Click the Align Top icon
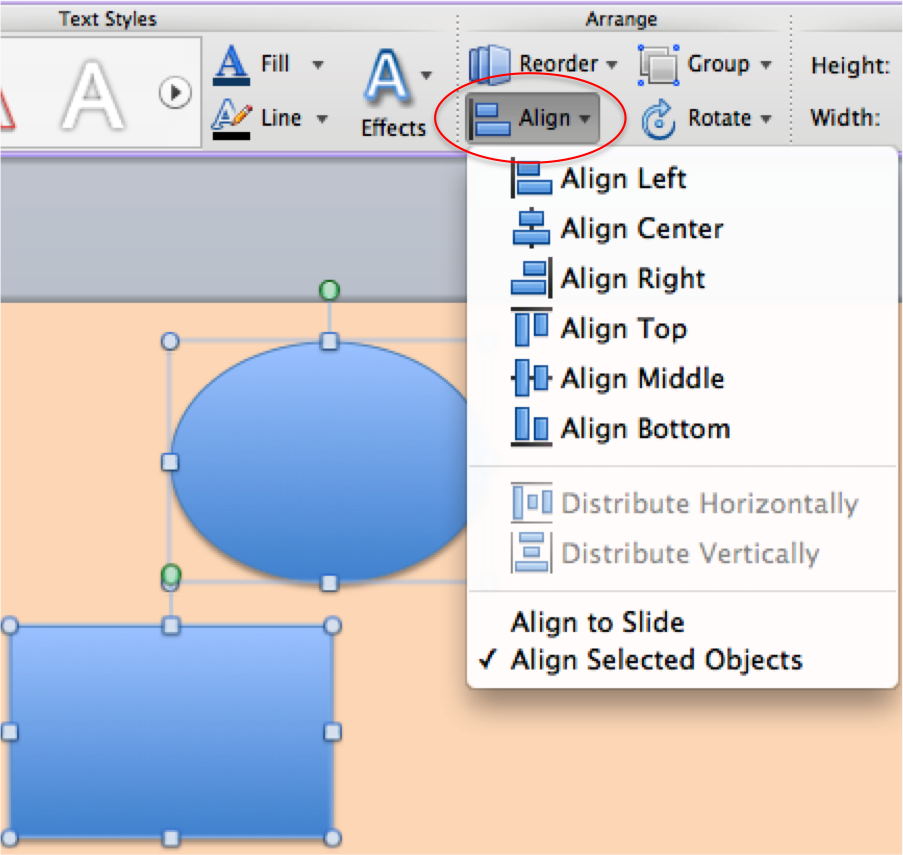Screen dimensions: 903x855 (x=531, y=329)
